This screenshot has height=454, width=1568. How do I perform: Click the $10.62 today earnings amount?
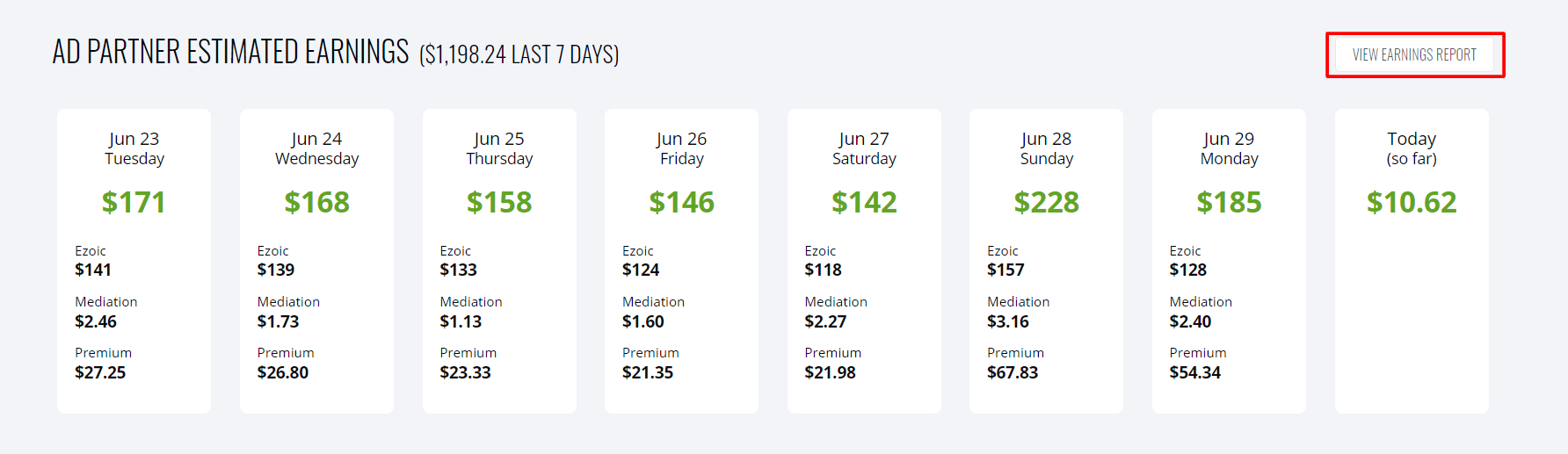(x=1411, y=203)
